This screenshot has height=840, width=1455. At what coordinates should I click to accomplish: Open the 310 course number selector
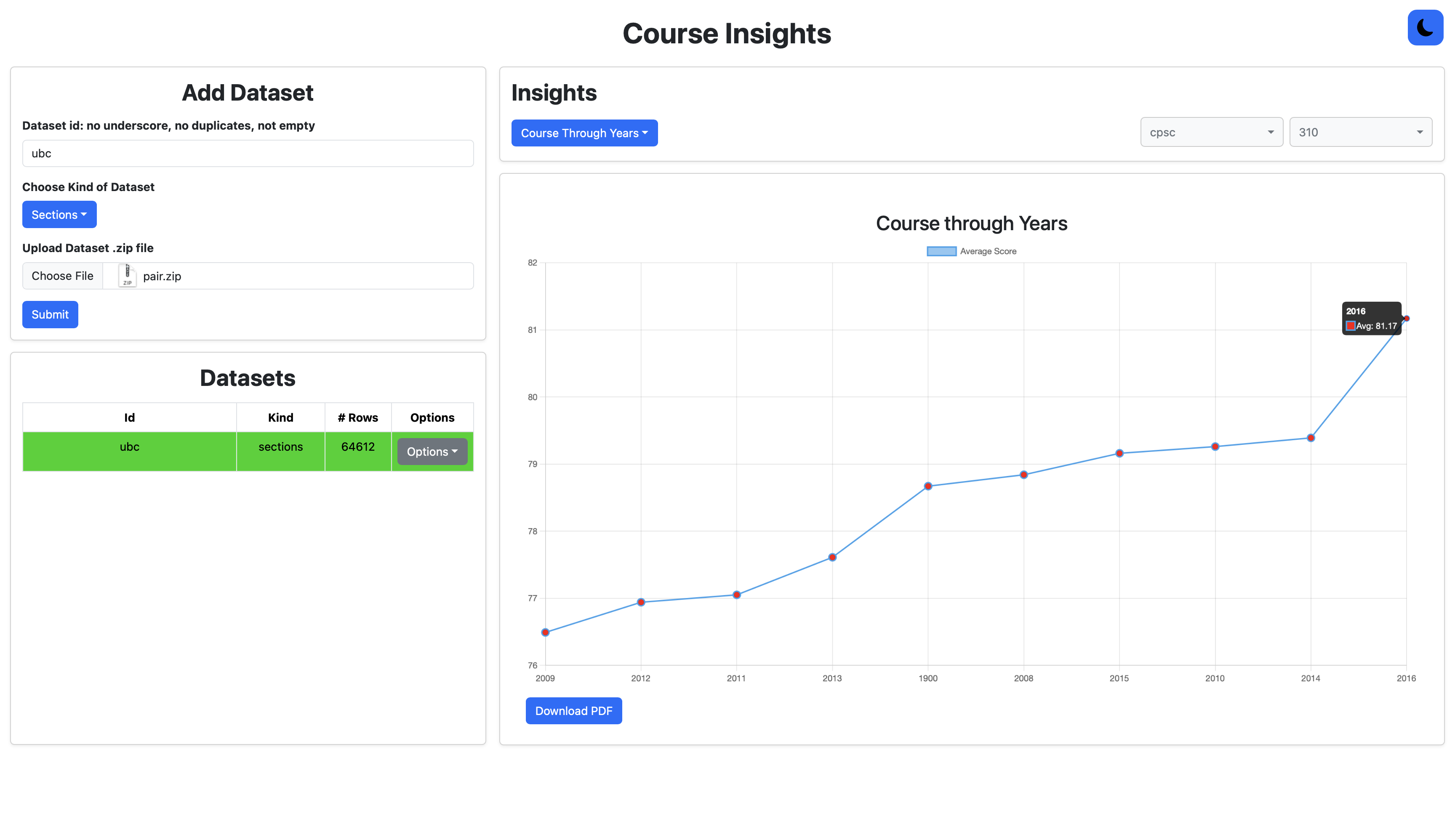pos(1360,132)
